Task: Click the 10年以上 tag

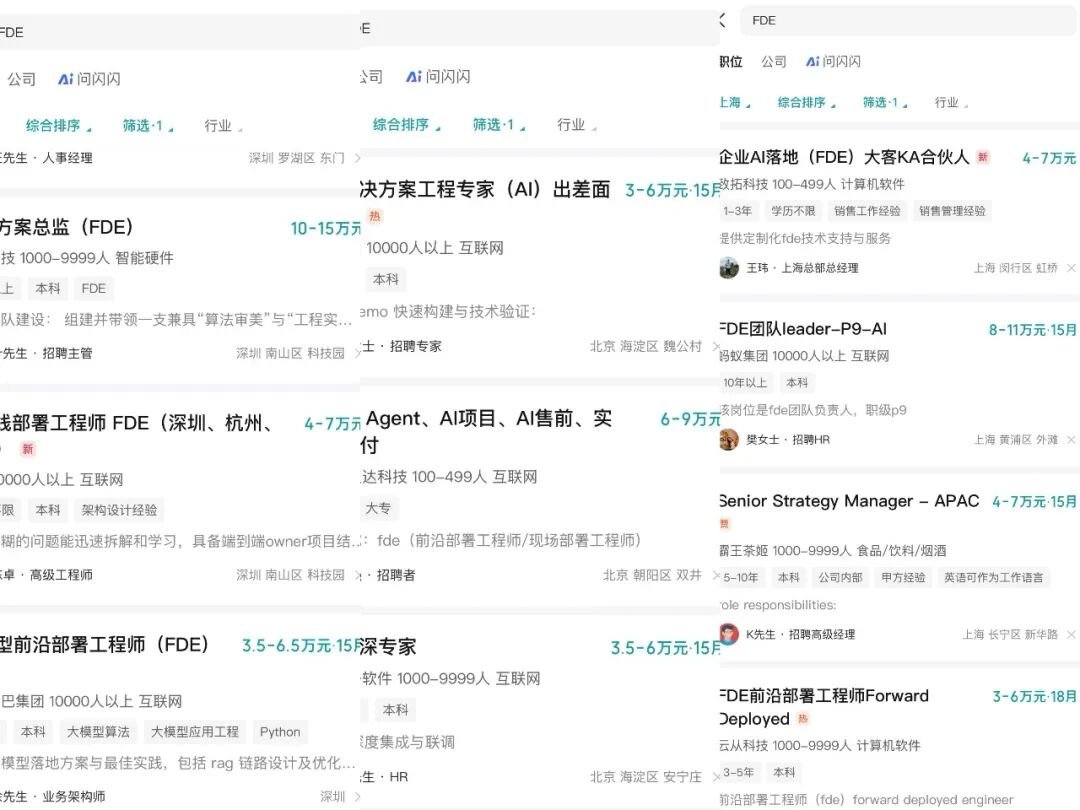Action: pyautogui.click(x=745, y=383)
